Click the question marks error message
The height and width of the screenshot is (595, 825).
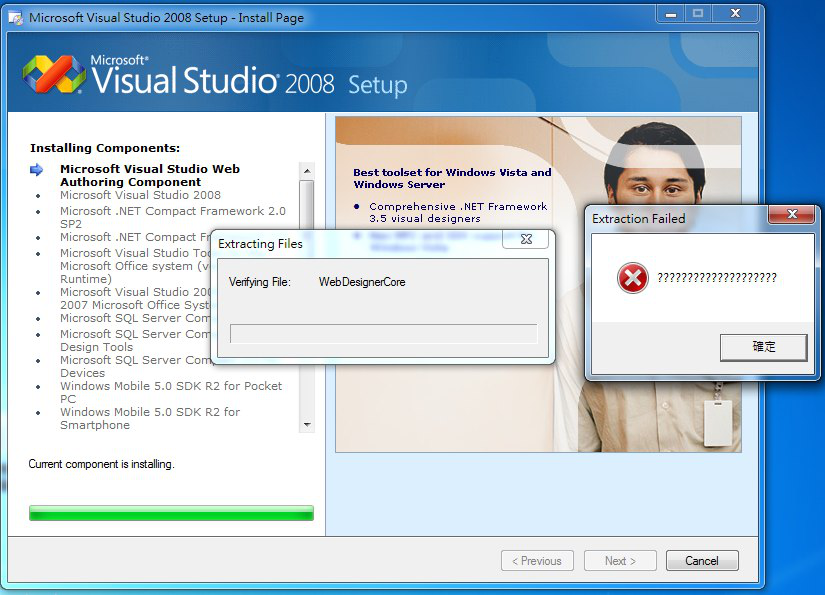click(717, 277)
